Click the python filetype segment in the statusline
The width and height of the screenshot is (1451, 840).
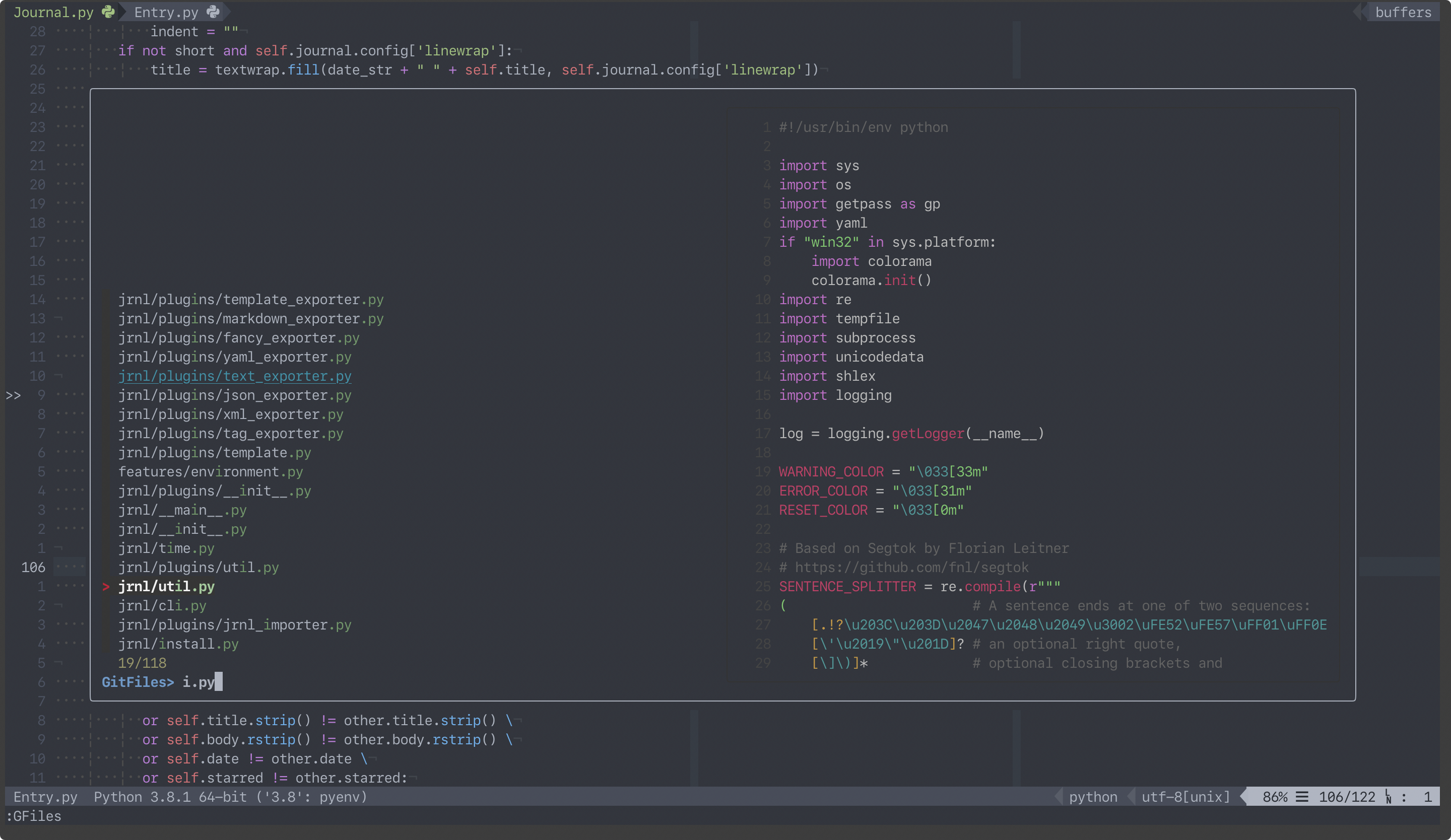[1092, 797]
